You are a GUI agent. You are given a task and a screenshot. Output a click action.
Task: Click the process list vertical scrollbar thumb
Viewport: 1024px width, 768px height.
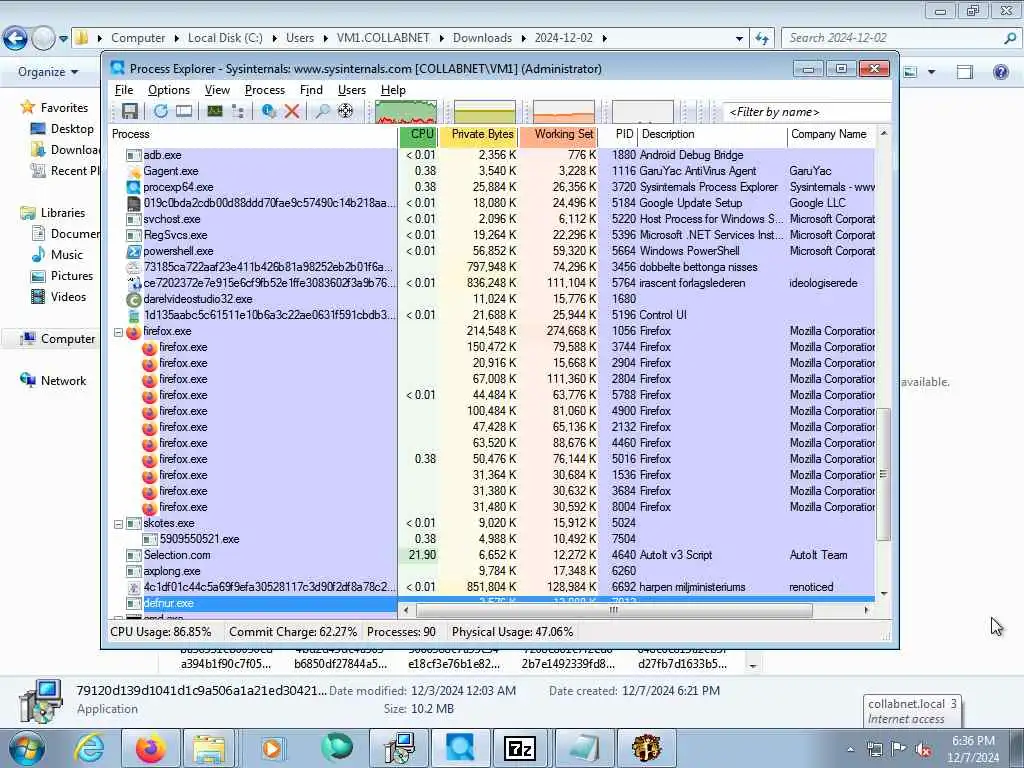click(884, 474)
